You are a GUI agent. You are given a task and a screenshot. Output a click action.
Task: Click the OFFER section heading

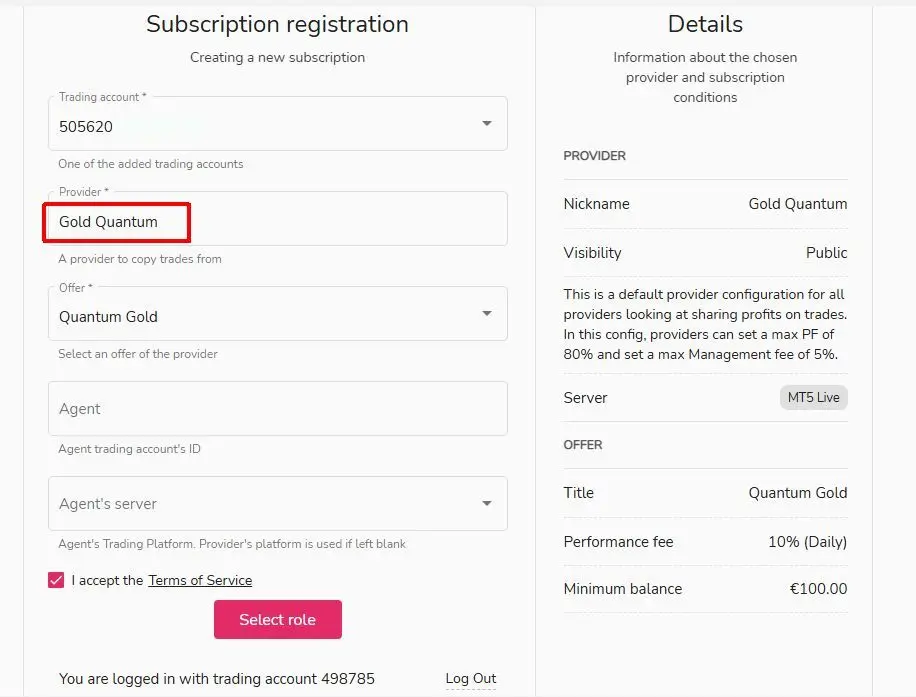583,444
